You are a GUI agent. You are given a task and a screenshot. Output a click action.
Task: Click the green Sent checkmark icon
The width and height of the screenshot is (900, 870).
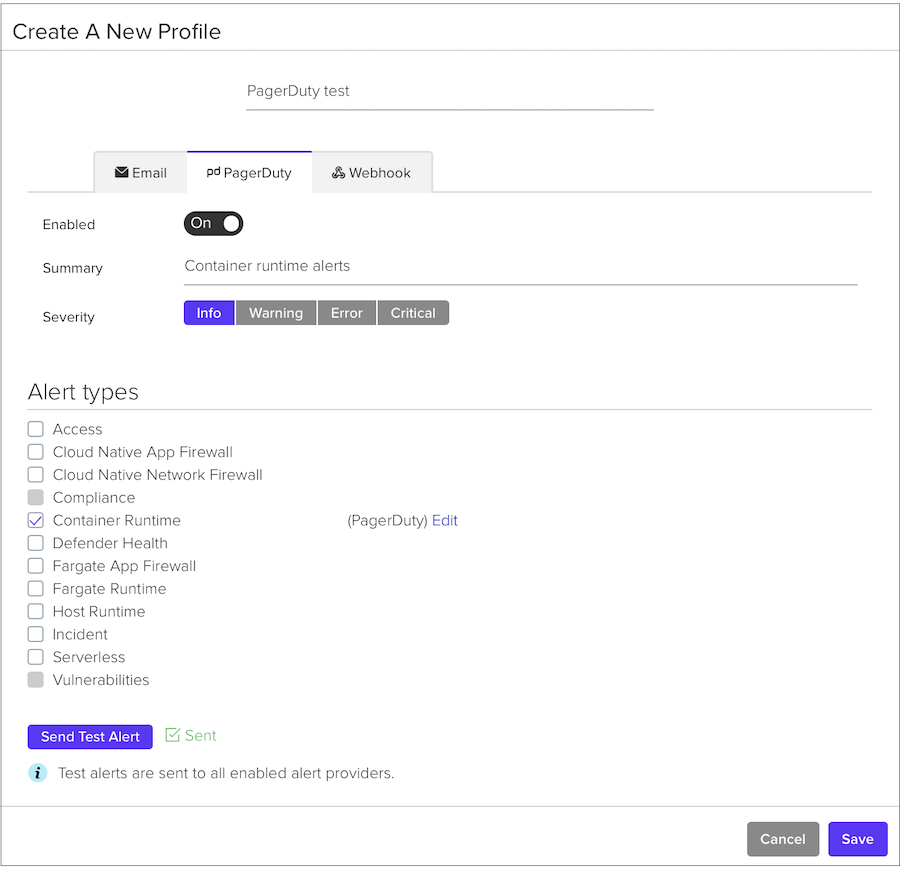pyautogui.click(x=172, y=735)
